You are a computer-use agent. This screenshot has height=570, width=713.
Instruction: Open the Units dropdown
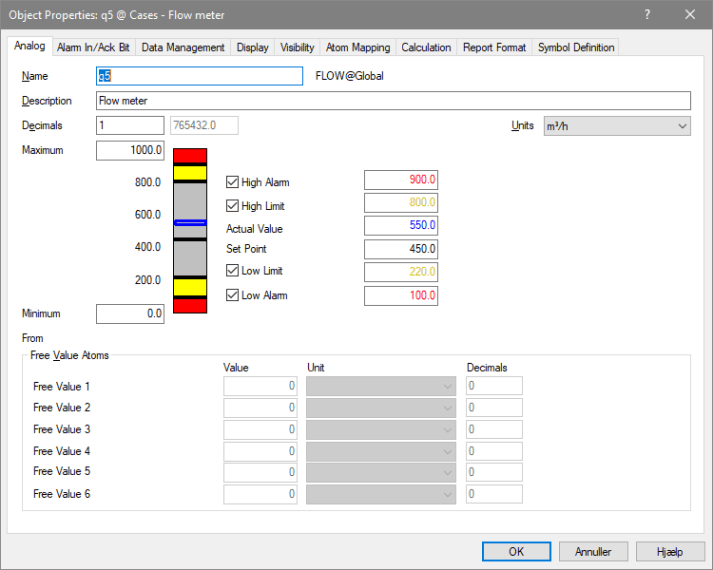pos(615,126)
